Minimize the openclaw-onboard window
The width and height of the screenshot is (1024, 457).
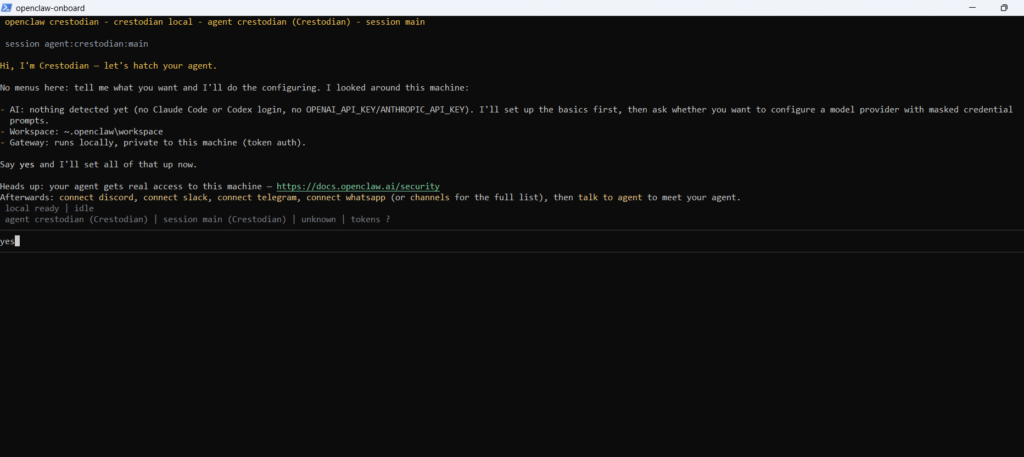point(972,8)
